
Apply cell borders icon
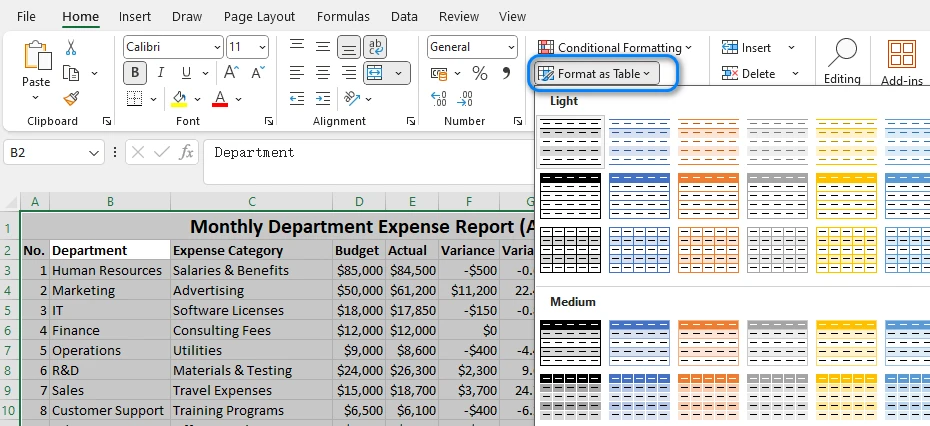pyautogui.click(x=135, y=98)
